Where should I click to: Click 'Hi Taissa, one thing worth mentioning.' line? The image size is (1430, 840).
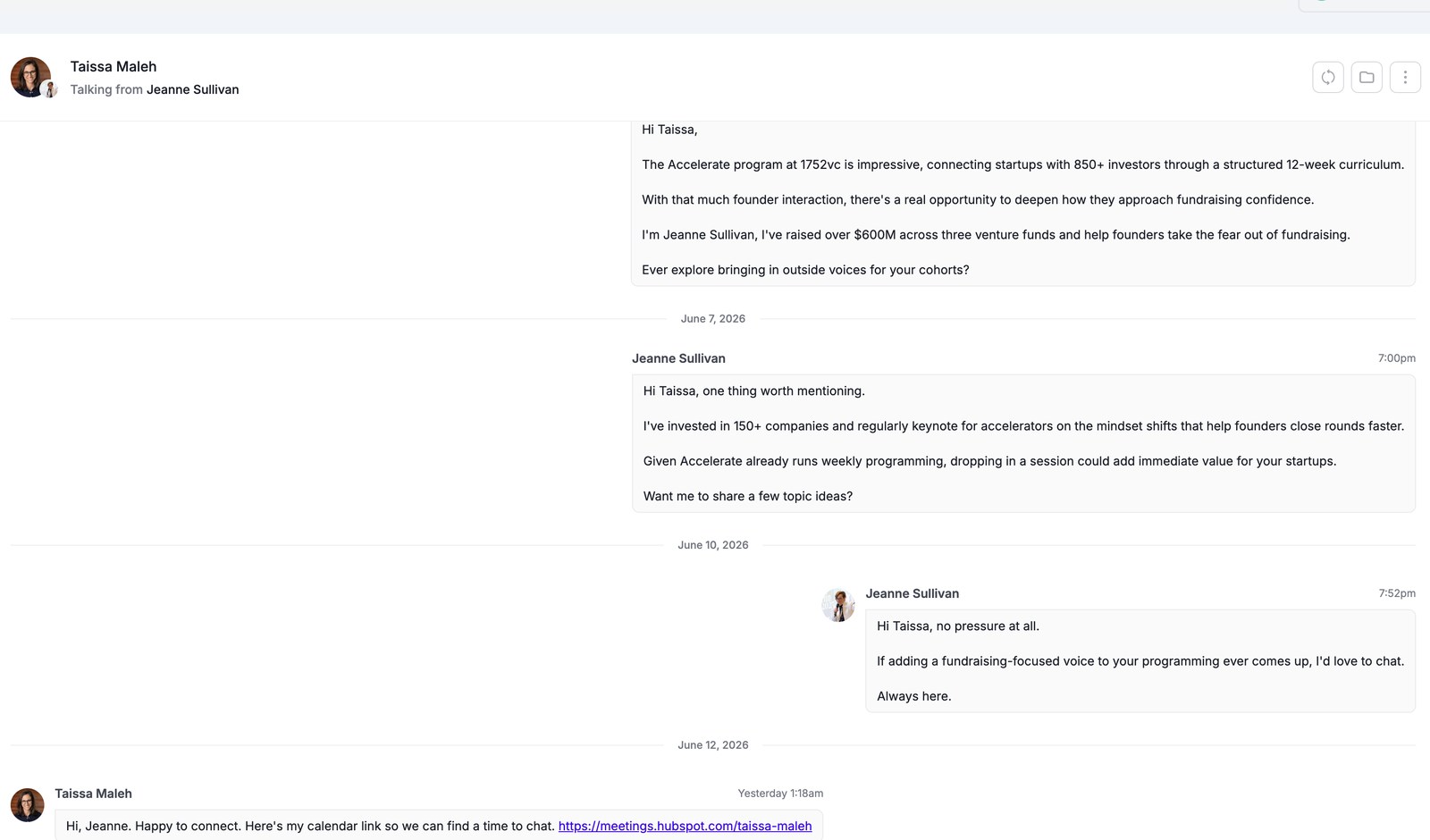coord(753,391)
